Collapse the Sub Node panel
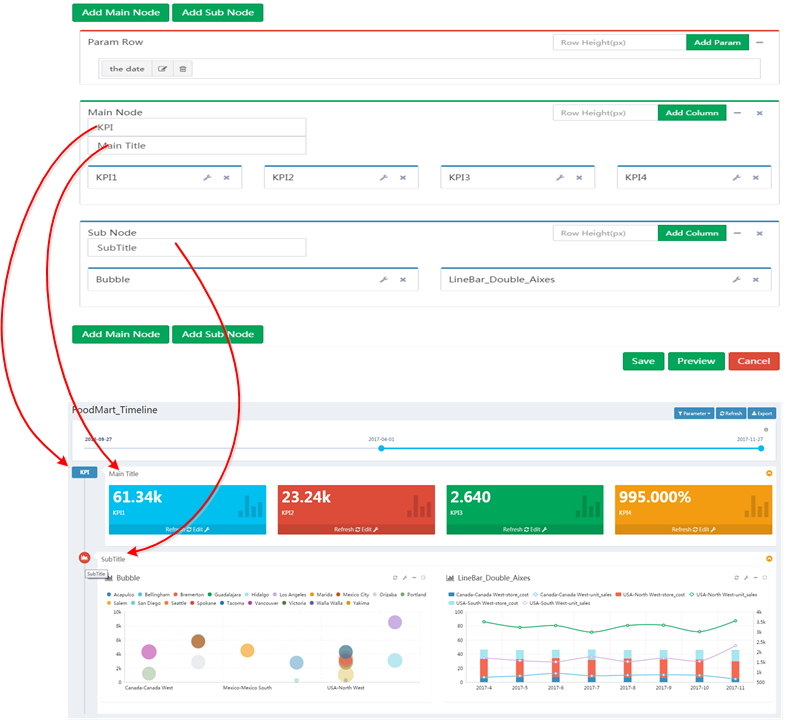This screenshot has width=787, height=720. point(737,233)
